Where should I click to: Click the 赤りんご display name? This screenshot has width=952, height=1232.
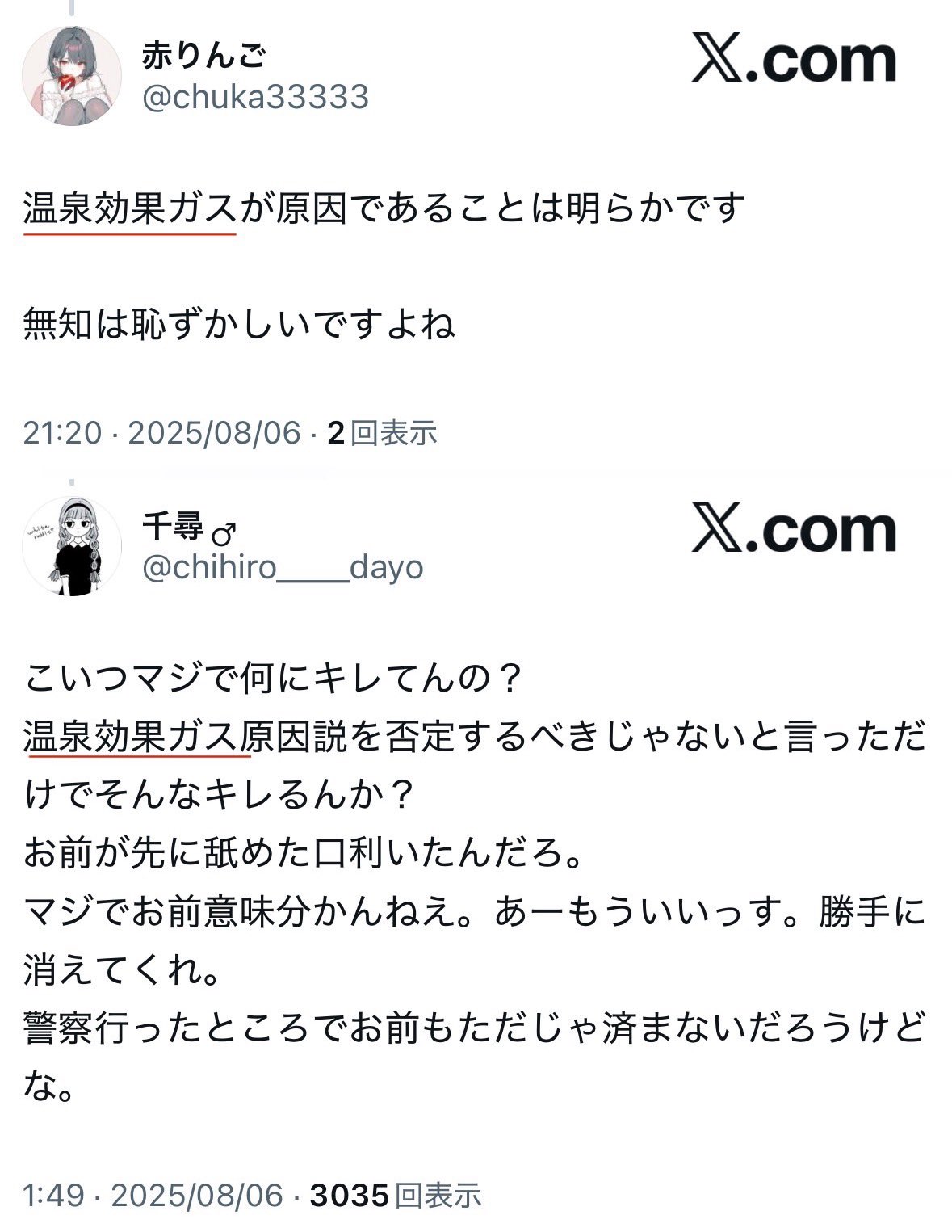(x=204, y=56)
